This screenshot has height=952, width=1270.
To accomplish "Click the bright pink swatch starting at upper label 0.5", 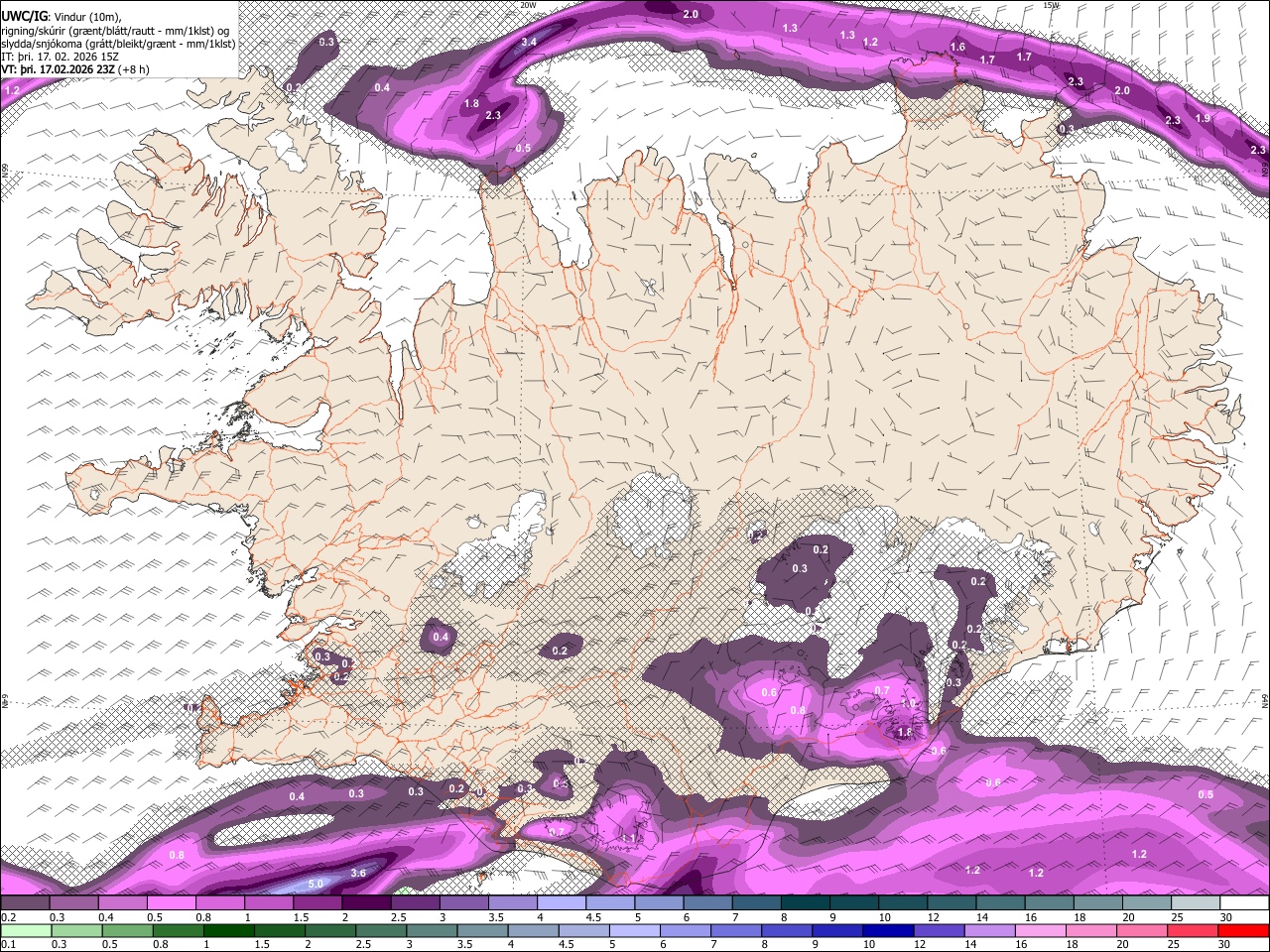I will click(x=171, y=903).
